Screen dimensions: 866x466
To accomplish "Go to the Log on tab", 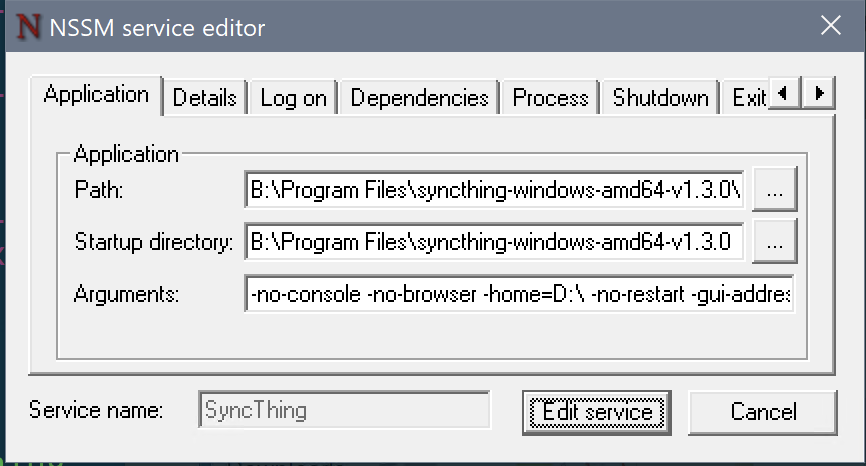I will point(293,98).
